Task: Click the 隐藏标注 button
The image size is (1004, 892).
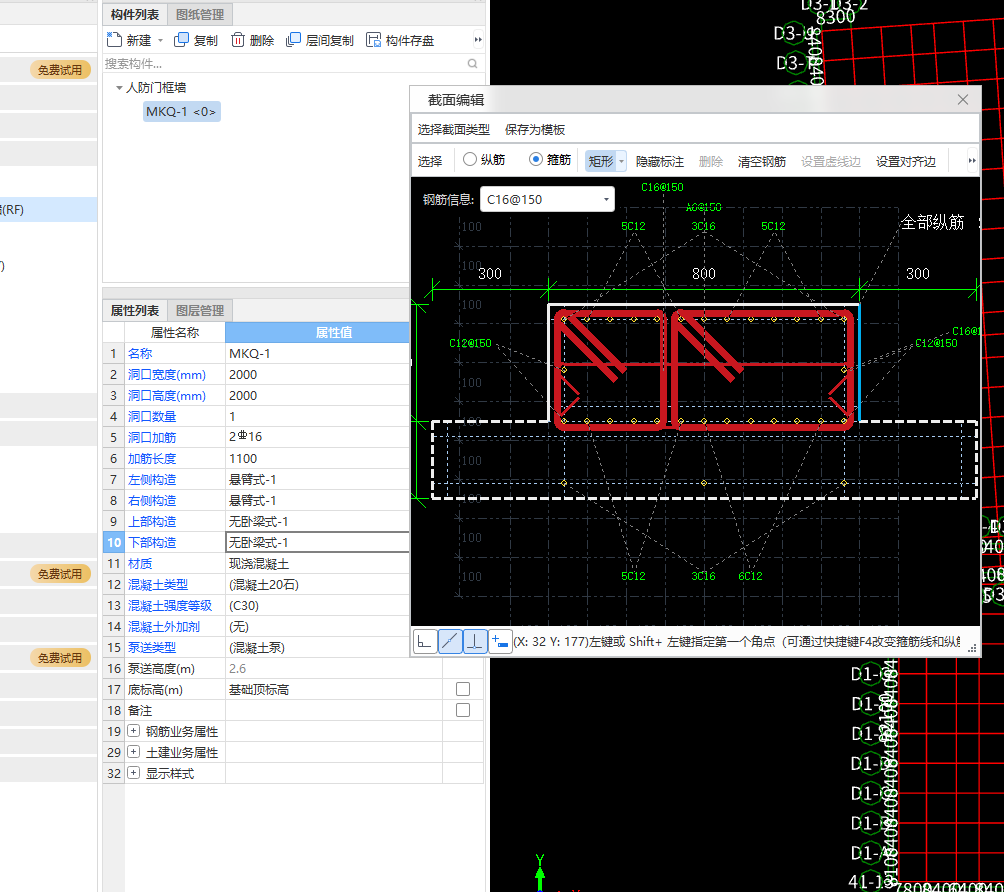Action: pyautogui.click(x=660, y=161)
